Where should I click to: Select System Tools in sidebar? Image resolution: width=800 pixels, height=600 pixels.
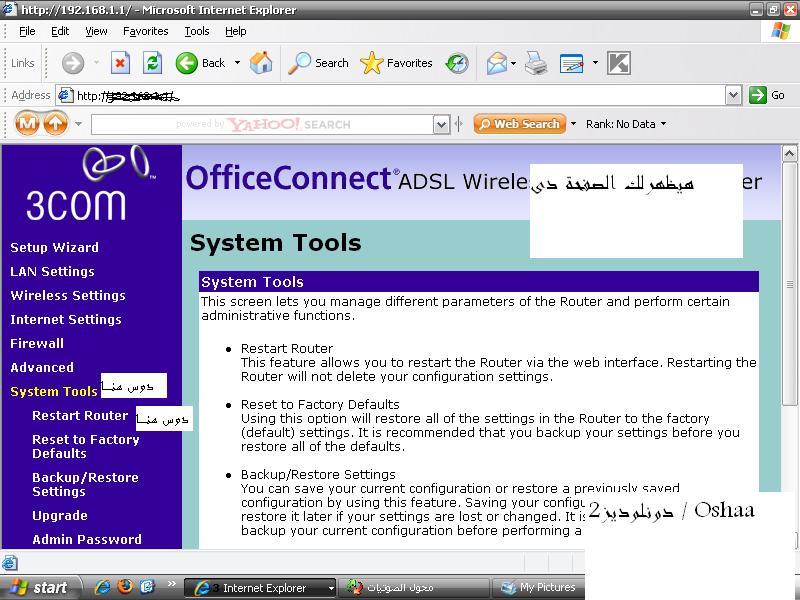[54, 391]
